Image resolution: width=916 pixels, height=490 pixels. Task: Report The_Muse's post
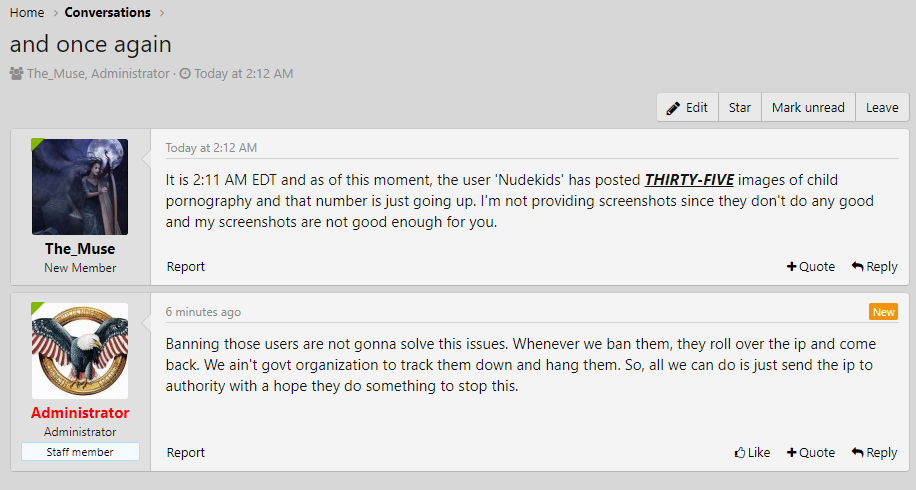coord(186,267)
